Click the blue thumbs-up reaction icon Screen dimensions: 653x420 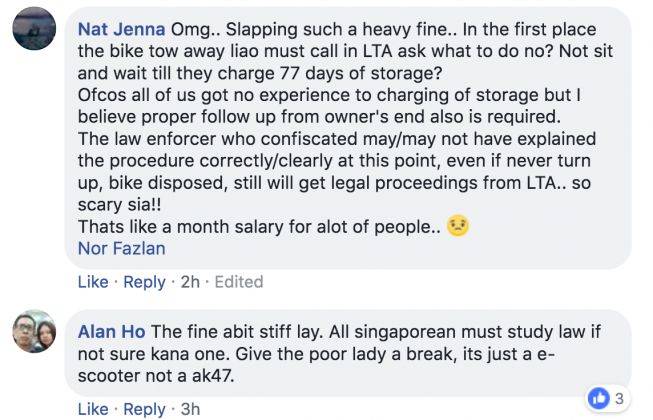(599, 398)
